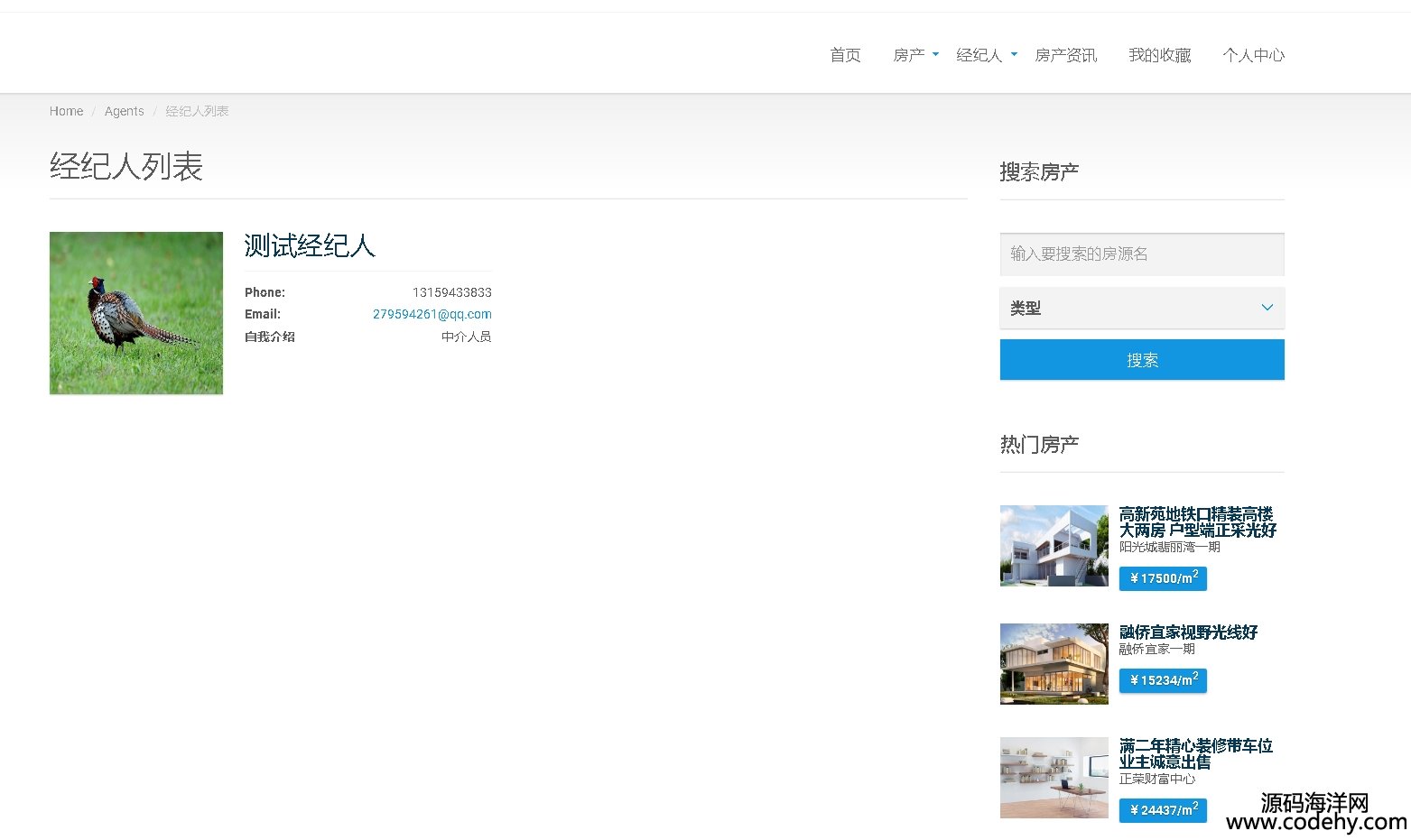Open the 类型 dropdown
Image resolution: width=1411 pixels, height=840 pixels.
pyautogui.click(x=1142, y=308)
